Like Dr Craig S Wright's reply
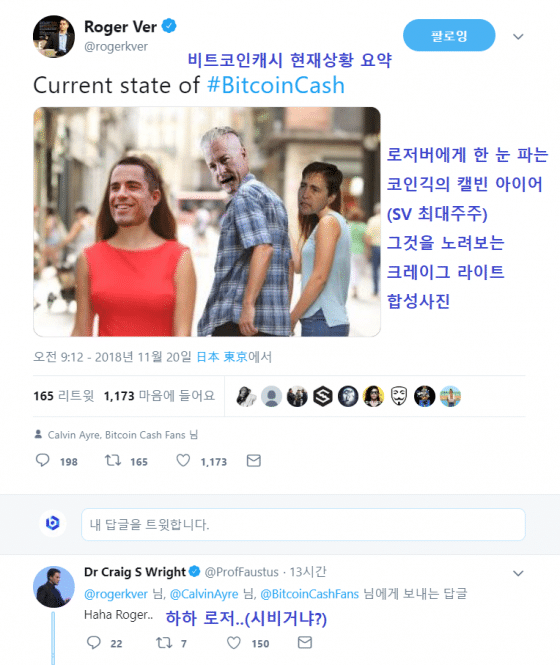Image resolution: width=560 pixels, height=665 pixels. [x=234, y=643]
